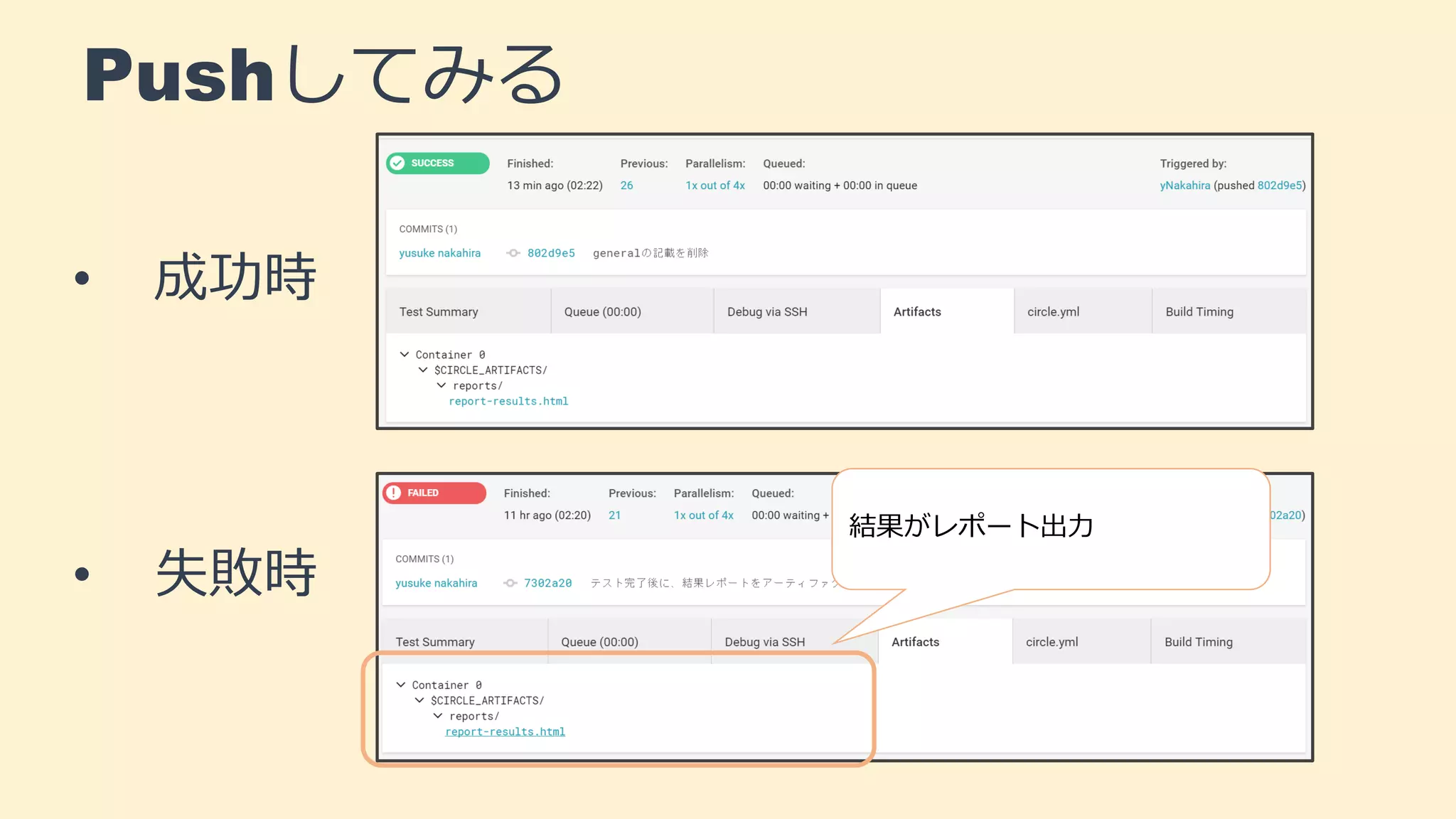Click the checkmark icon in SUCCESS badge
Viewport: 1456px width, 819px height.
click(397, 163)
